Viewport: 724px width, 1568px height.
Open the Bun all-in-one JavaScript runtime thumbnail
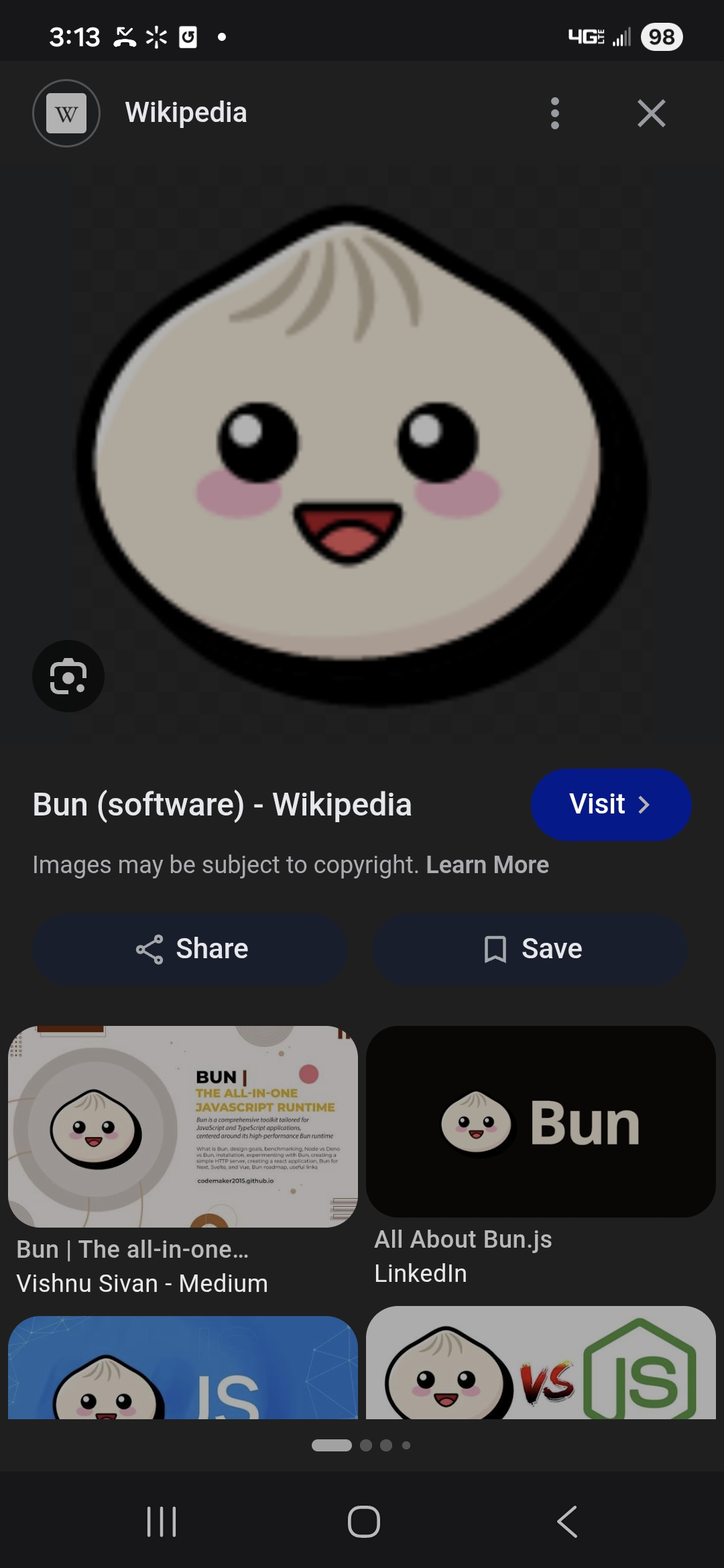pos(183,1126)
